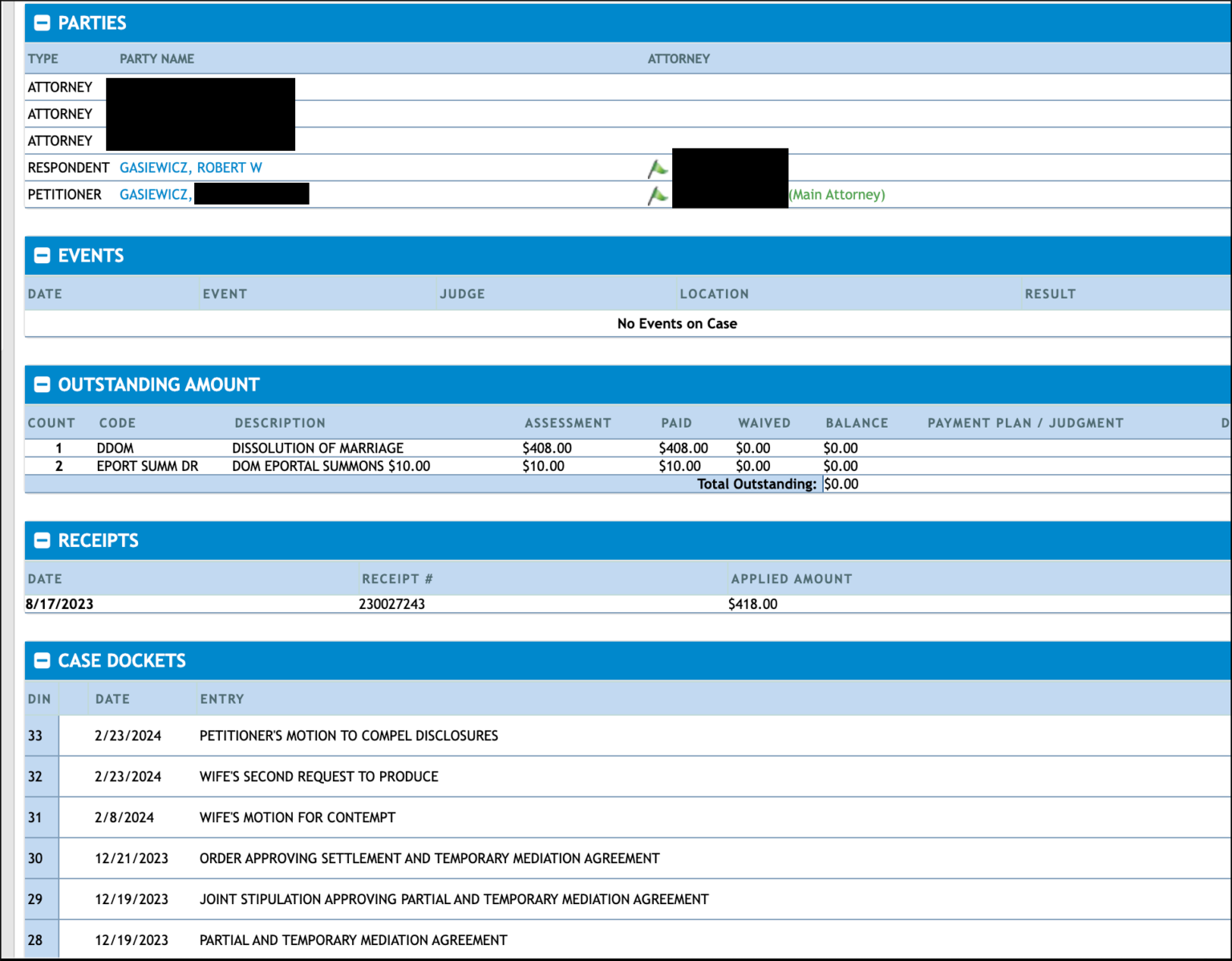Collapse the OUTSTANDING AMOUNT section
The height and width of the screenshot is (961, 1232).
tap(42, 385)
